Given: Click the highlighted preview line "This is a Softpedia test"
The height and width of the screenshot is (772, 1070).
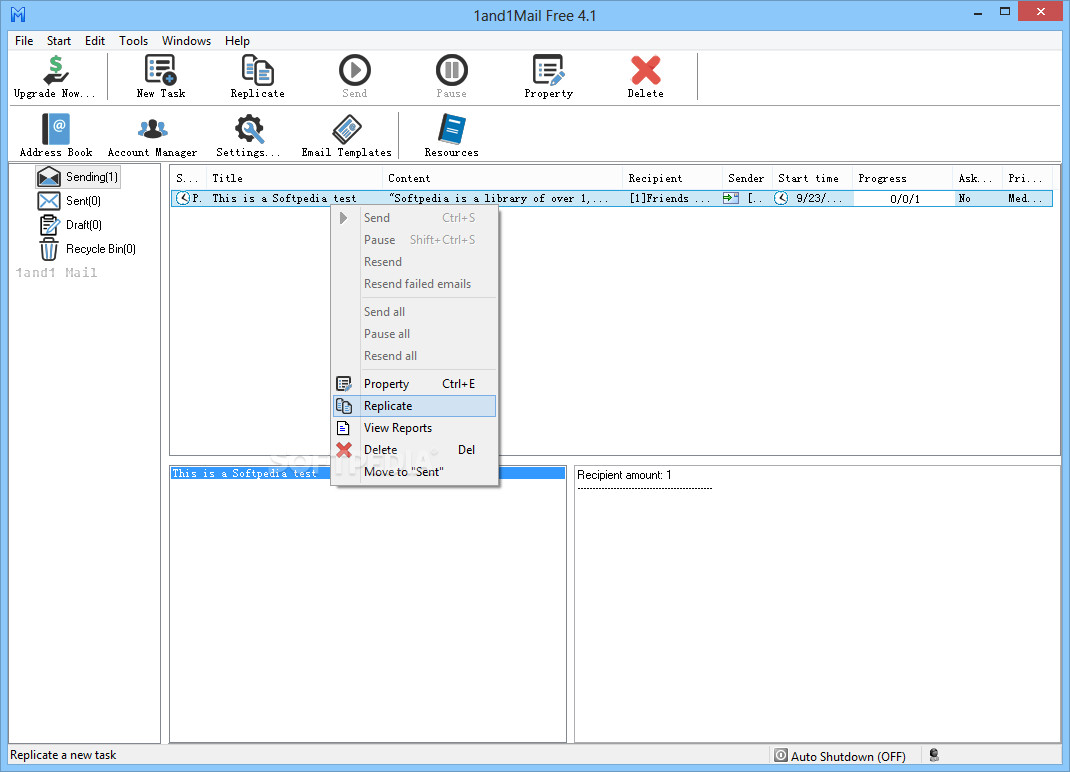Looking at the screenshot, I should tap(368, 473).
